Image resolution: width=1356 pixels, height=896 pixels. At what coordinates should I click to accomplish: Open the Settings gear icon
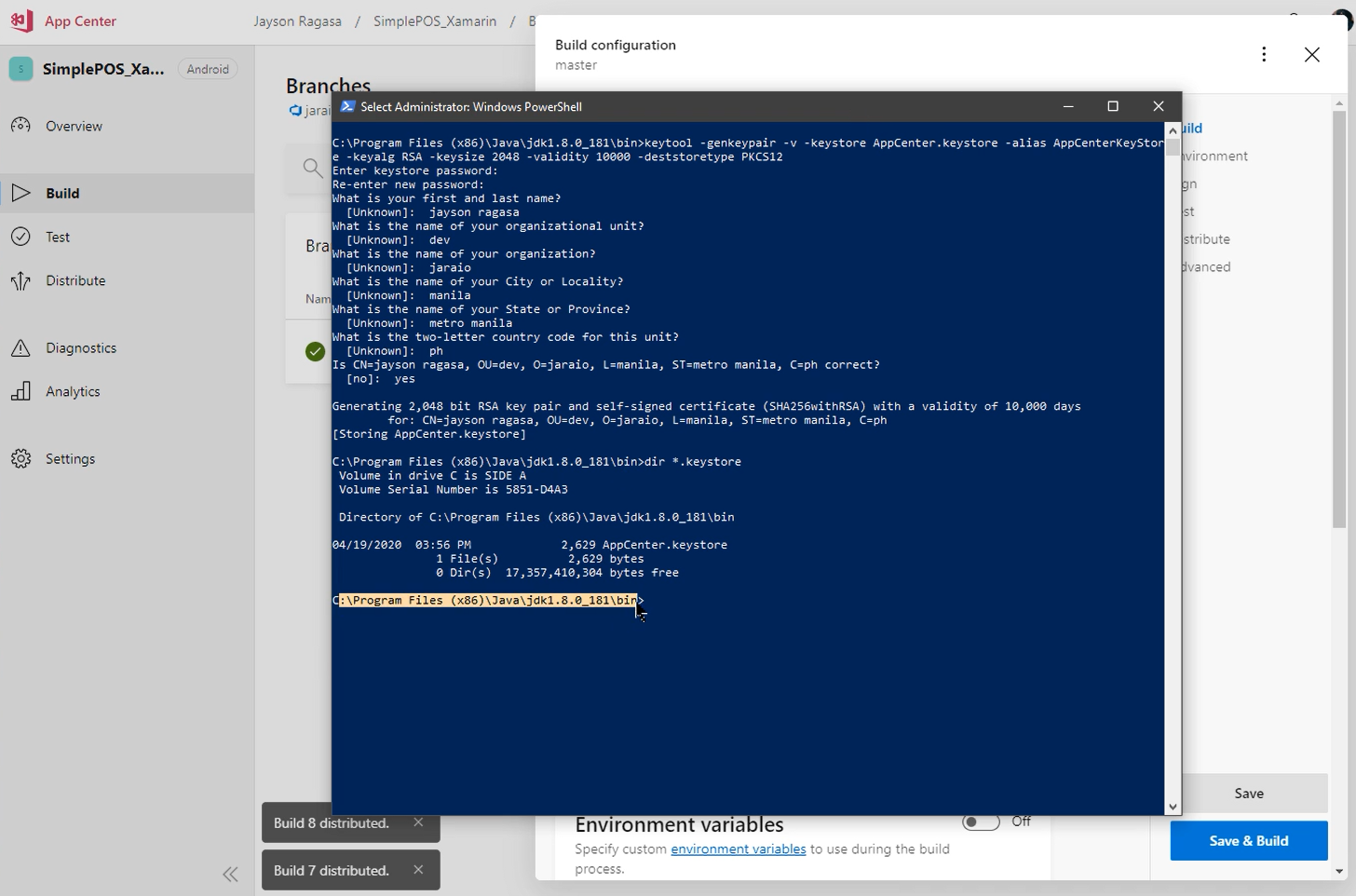pyautogui.click(x=20, y=458)
